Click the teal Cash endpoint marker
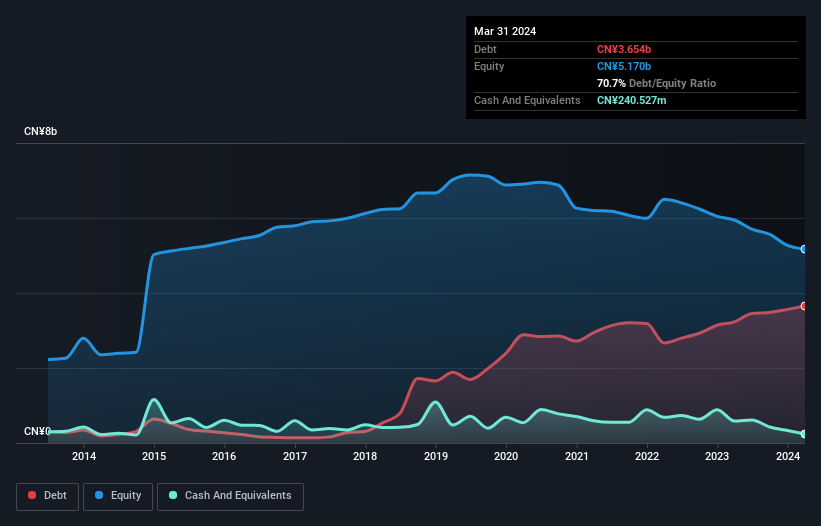The image size is (821, 526). (x=804, y=434)
